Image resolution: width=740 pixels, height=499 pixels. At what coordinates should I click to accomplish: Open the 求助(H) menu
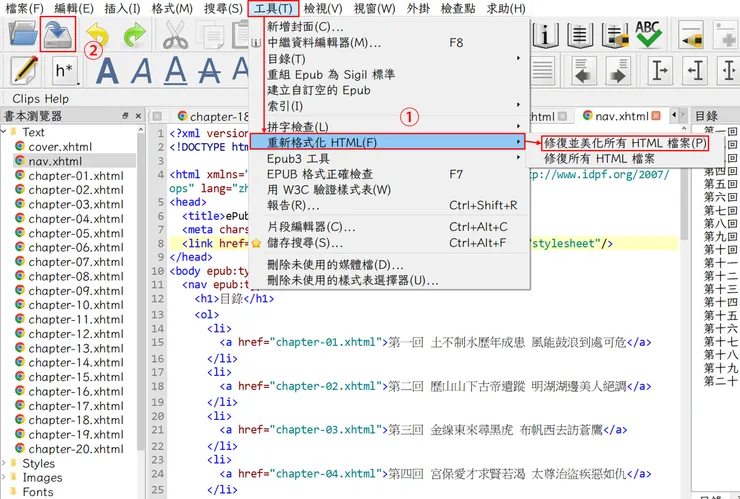(x=506, y=8)
